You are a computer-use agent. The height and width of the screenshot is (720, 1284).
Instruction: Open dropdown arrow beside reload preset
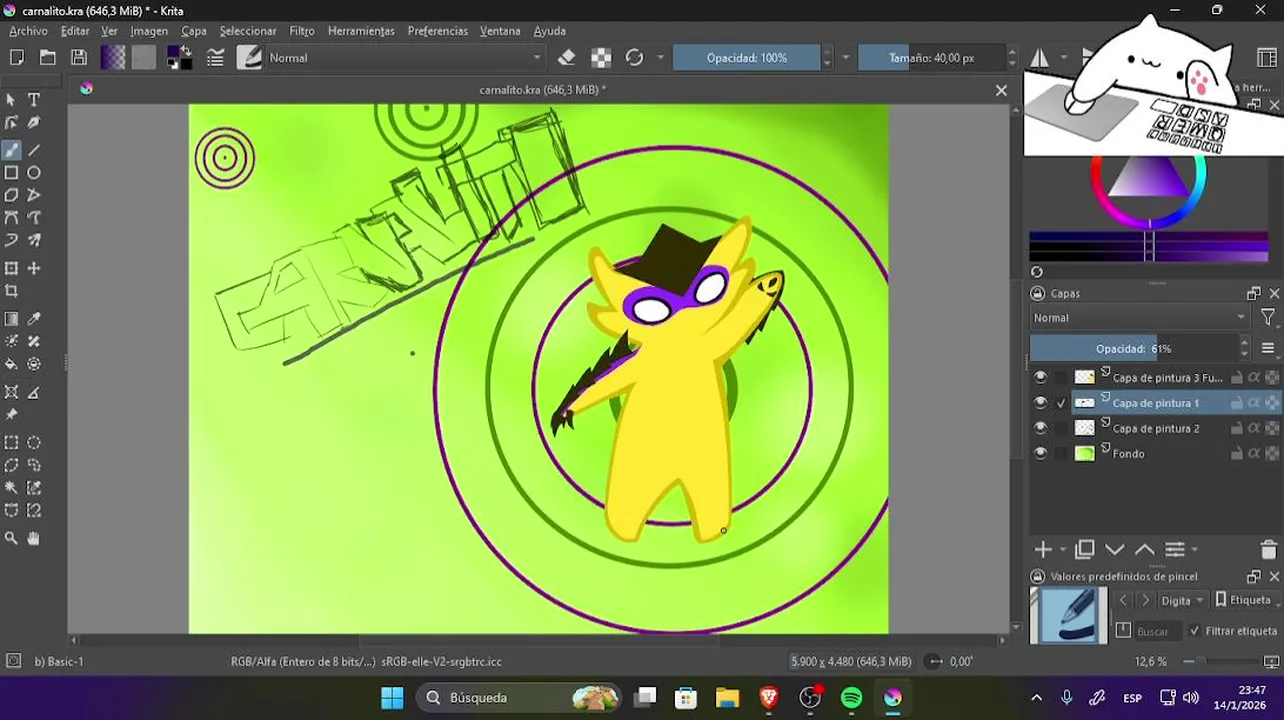[661, 58]
